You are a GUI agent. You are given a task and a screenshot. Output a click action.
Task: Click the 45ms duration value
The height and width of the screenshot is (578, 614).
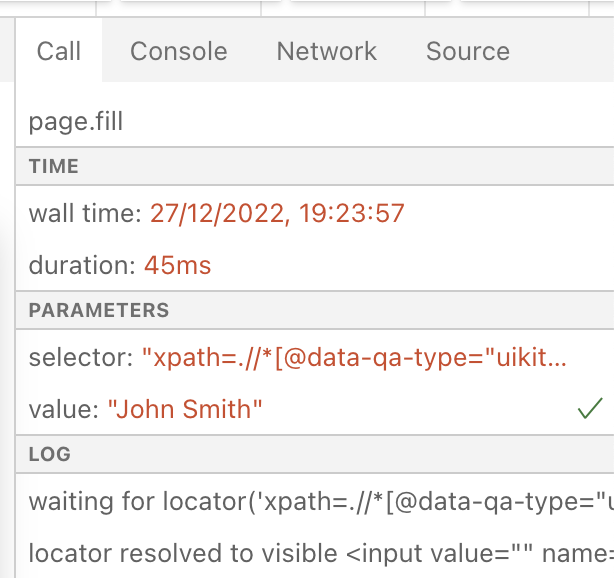tap(178, 266)
